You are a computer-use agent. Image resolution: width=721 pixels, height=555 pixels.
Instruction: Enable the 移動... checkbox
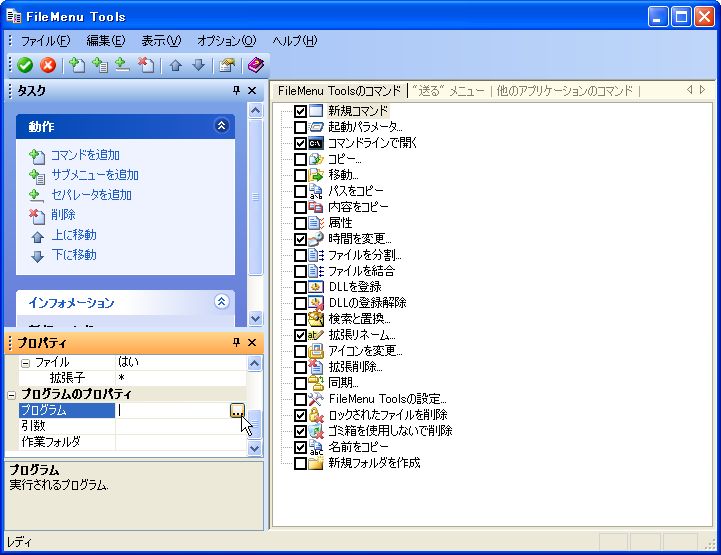tap(300, 175)
